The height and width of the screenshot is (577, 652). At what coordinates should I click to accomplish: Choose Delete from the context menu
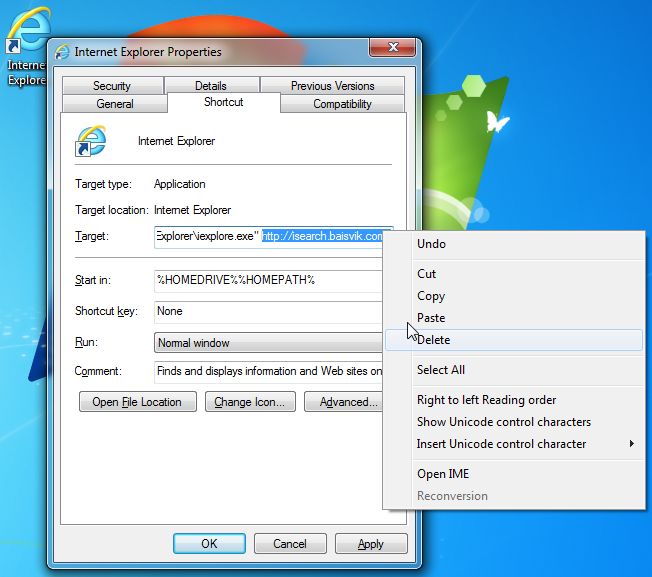coord(515,340)
